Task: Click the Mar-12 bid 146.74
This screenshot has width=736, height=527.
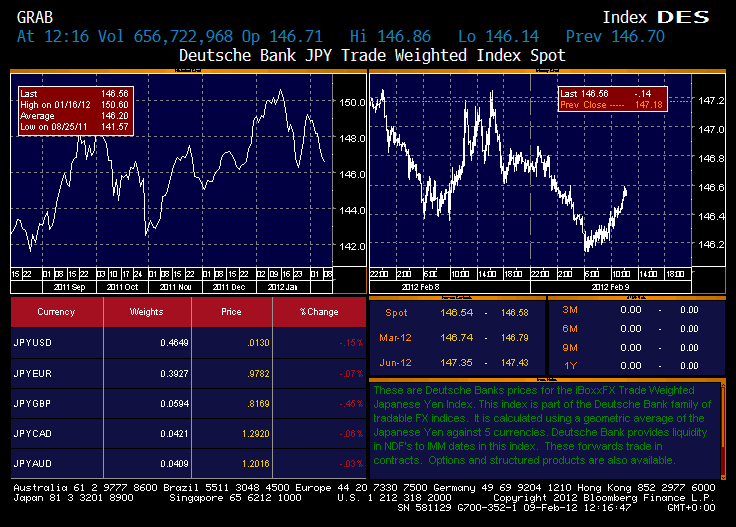Action: 457,338
